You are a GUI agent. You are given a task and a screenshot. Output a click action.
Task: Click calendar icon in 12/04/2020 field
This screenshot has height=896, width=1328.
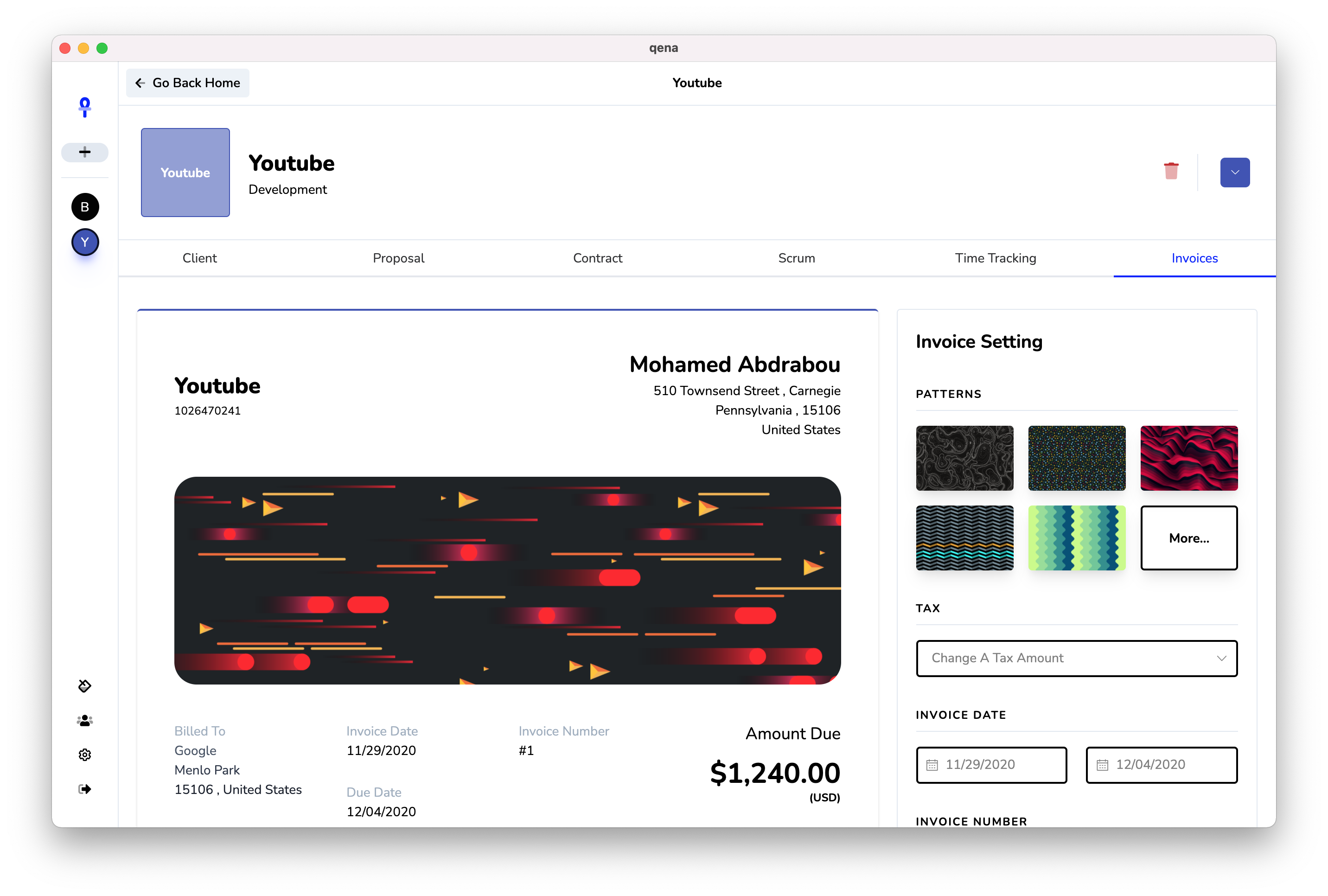pos(1102,765)
